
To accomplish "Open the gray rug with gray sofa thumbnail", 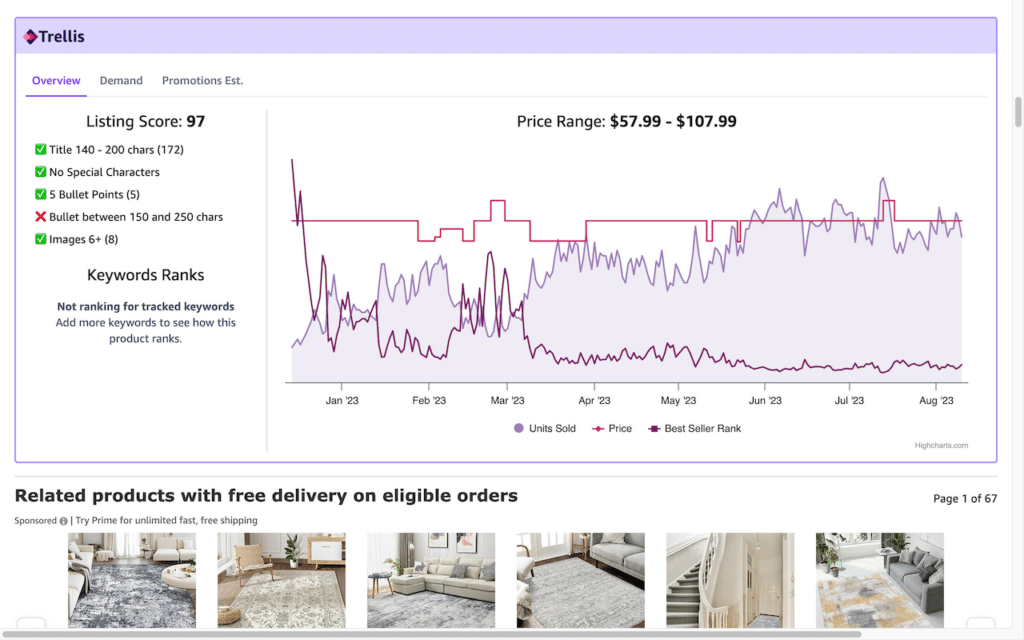I will pos(581,580).
